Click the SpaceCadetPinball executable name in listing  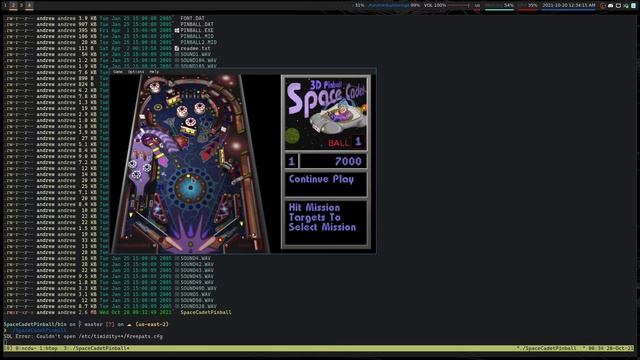tap(206, 312)
